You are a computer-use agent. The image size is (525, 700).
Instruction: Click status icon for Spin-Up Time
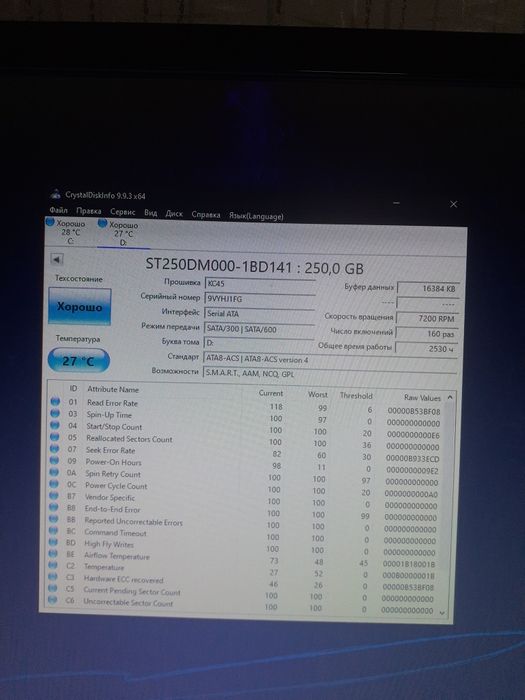click(55, 413)
